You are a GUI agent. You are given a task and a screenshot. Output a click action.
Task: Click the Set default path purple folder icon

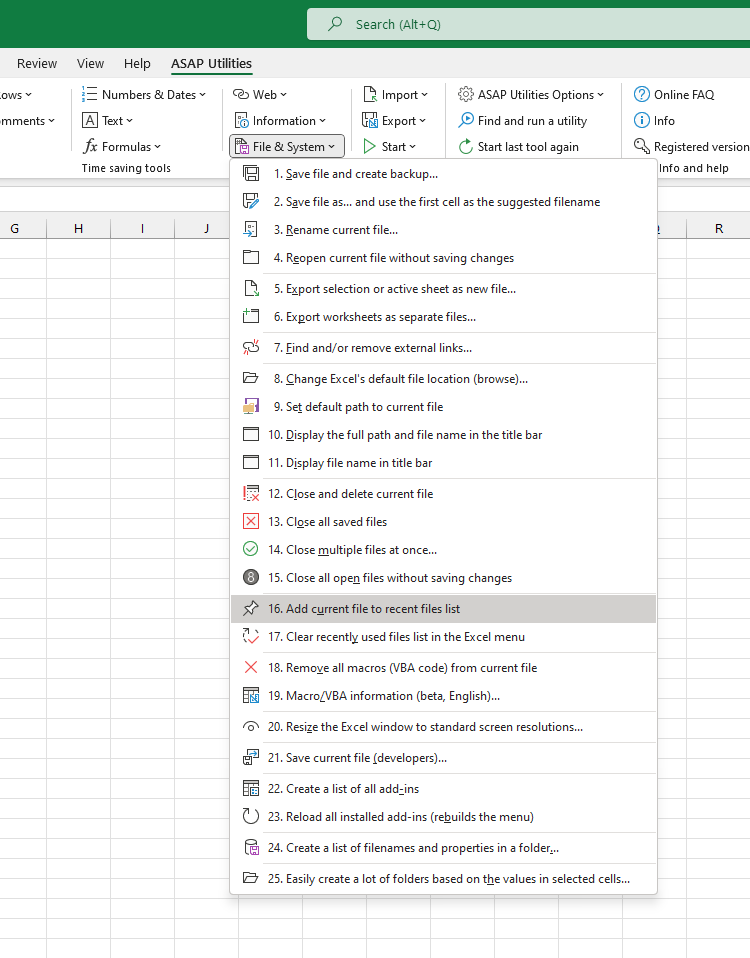pos(250,406)
